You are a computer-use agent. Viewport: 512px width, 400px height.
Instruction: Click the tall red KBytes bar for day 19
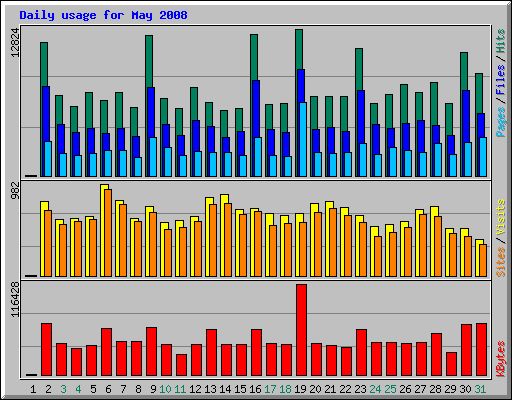coord(301,330)
